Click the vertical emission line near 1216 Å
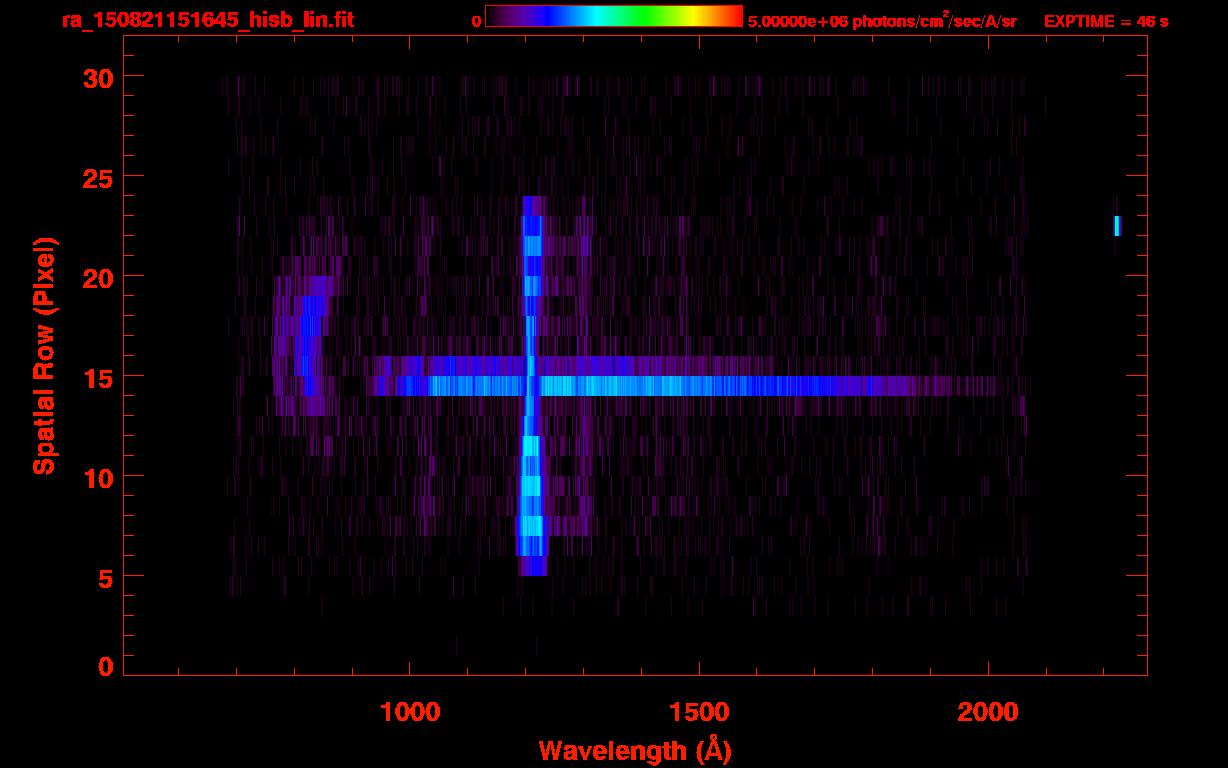The width and height of the screenshot is (1228, 768). click(531, 386)
